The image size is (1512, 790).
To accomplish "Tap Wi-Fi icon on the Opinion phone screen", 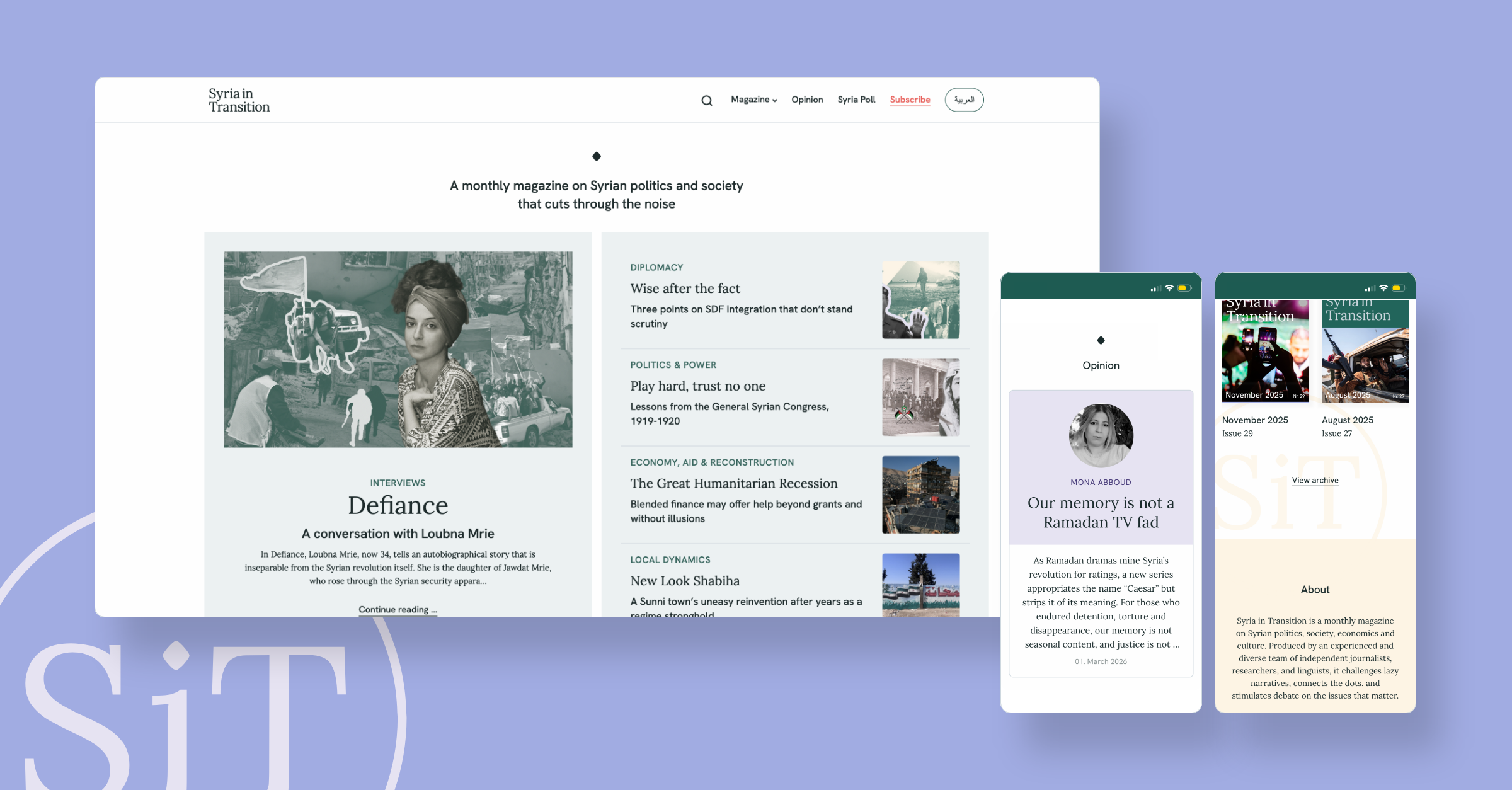I will [1169, 288].
